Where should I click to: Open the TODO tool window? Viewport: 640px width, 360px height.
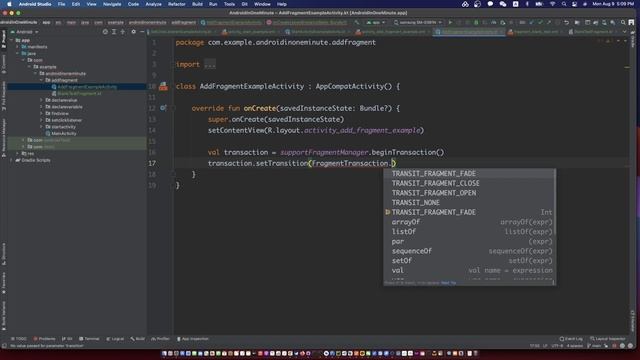click(18, 339)
